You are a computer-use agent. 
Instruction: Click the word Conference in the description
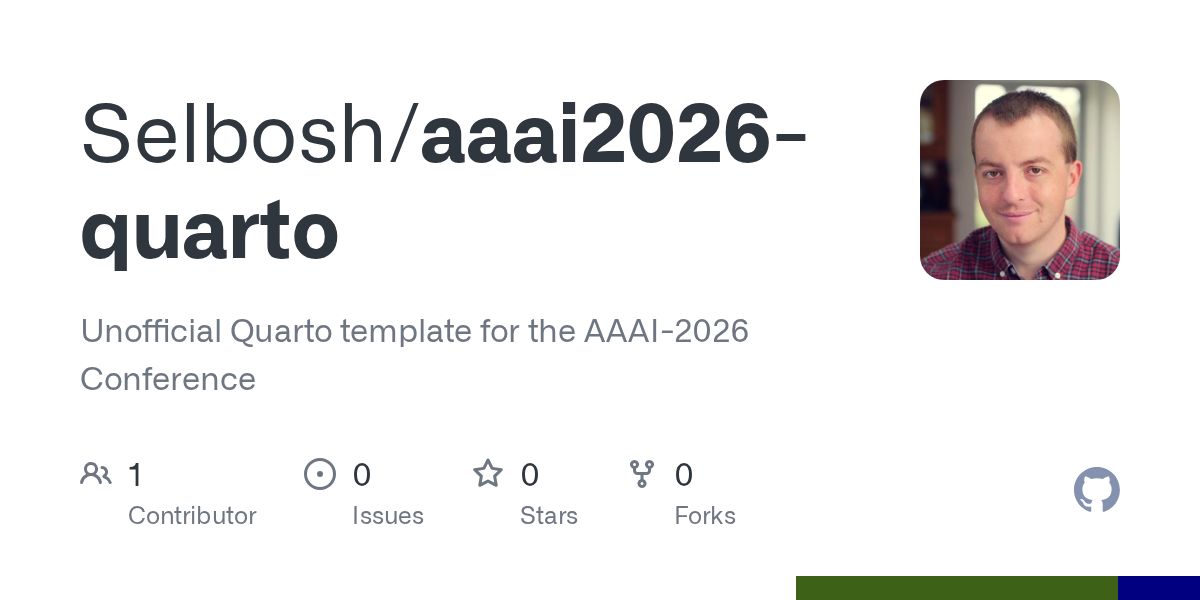(168, 379)
